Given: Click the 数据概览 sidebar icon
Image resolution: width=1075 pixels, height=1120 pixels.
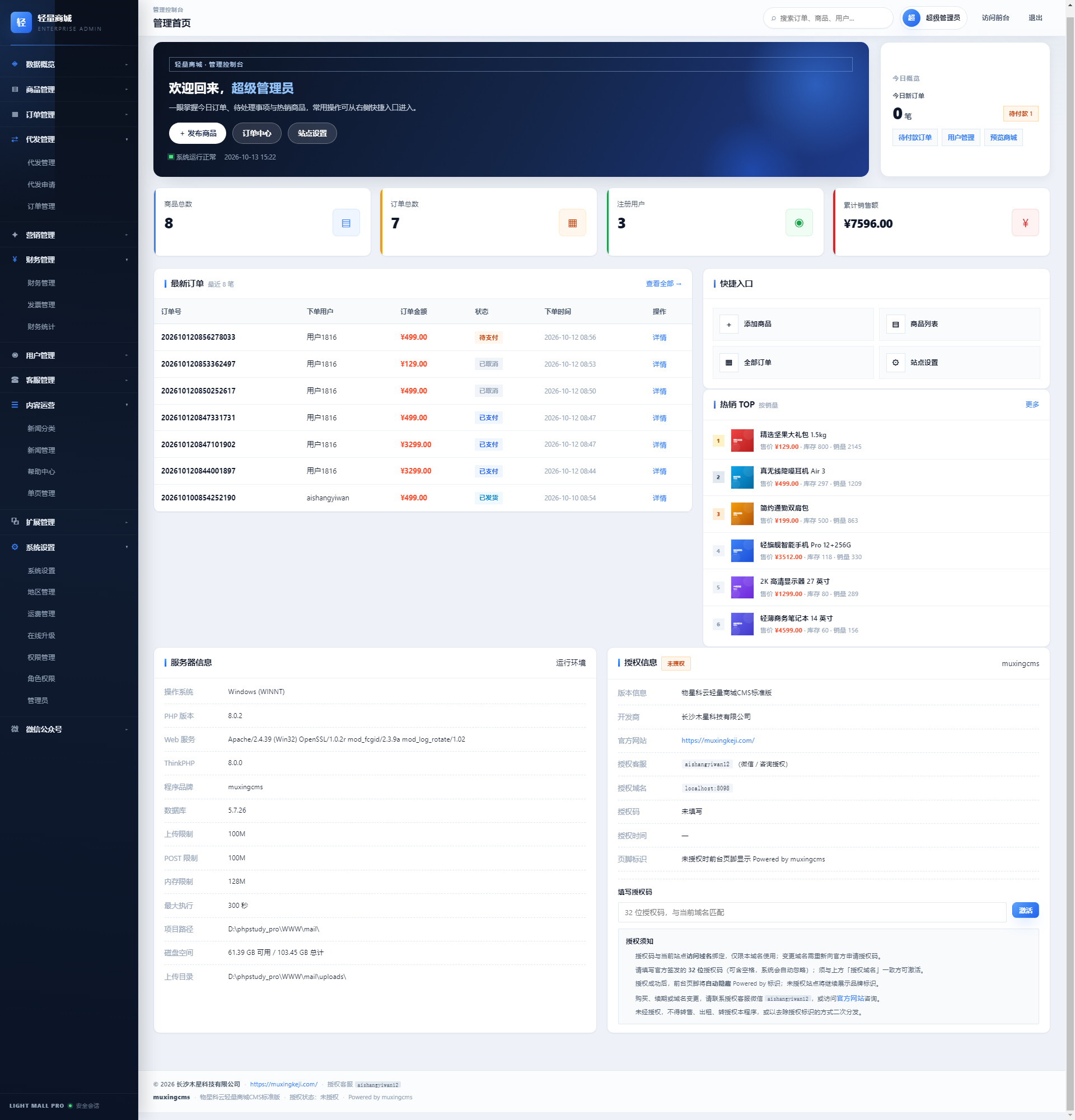Looking at the screenshot, I should point(15,64).
